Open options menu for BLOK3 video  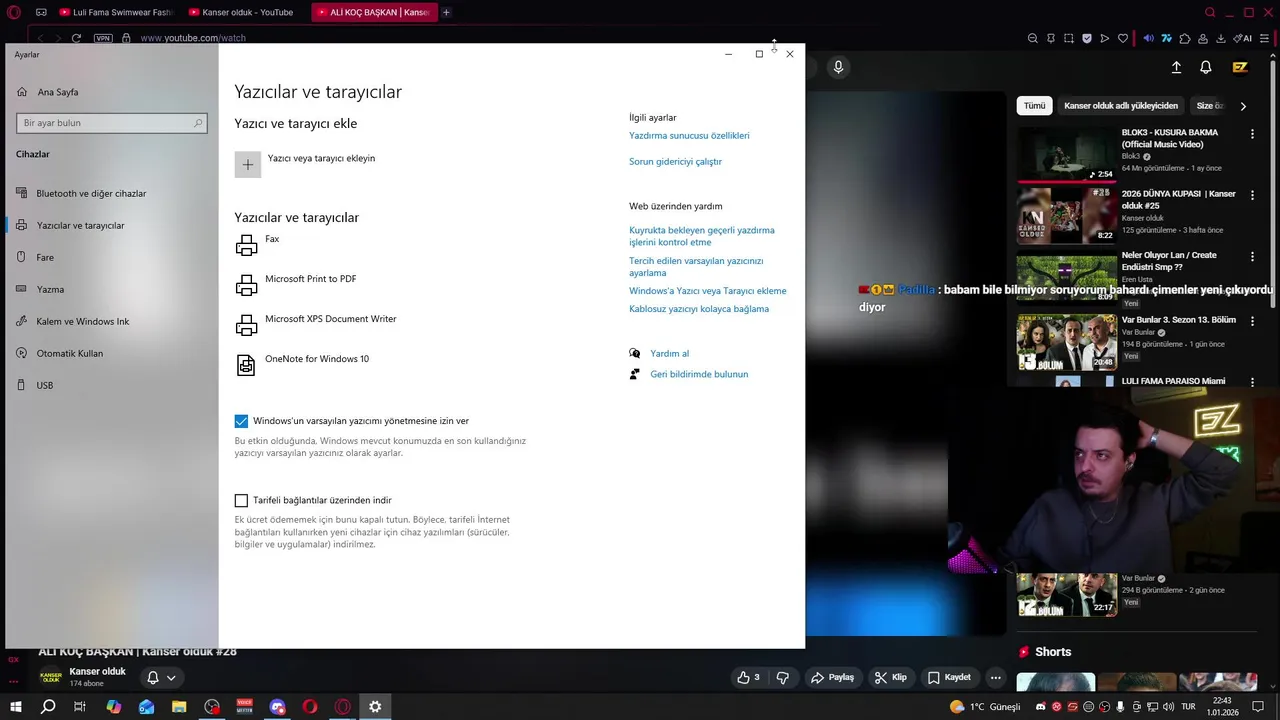[x=1252, y=134]
